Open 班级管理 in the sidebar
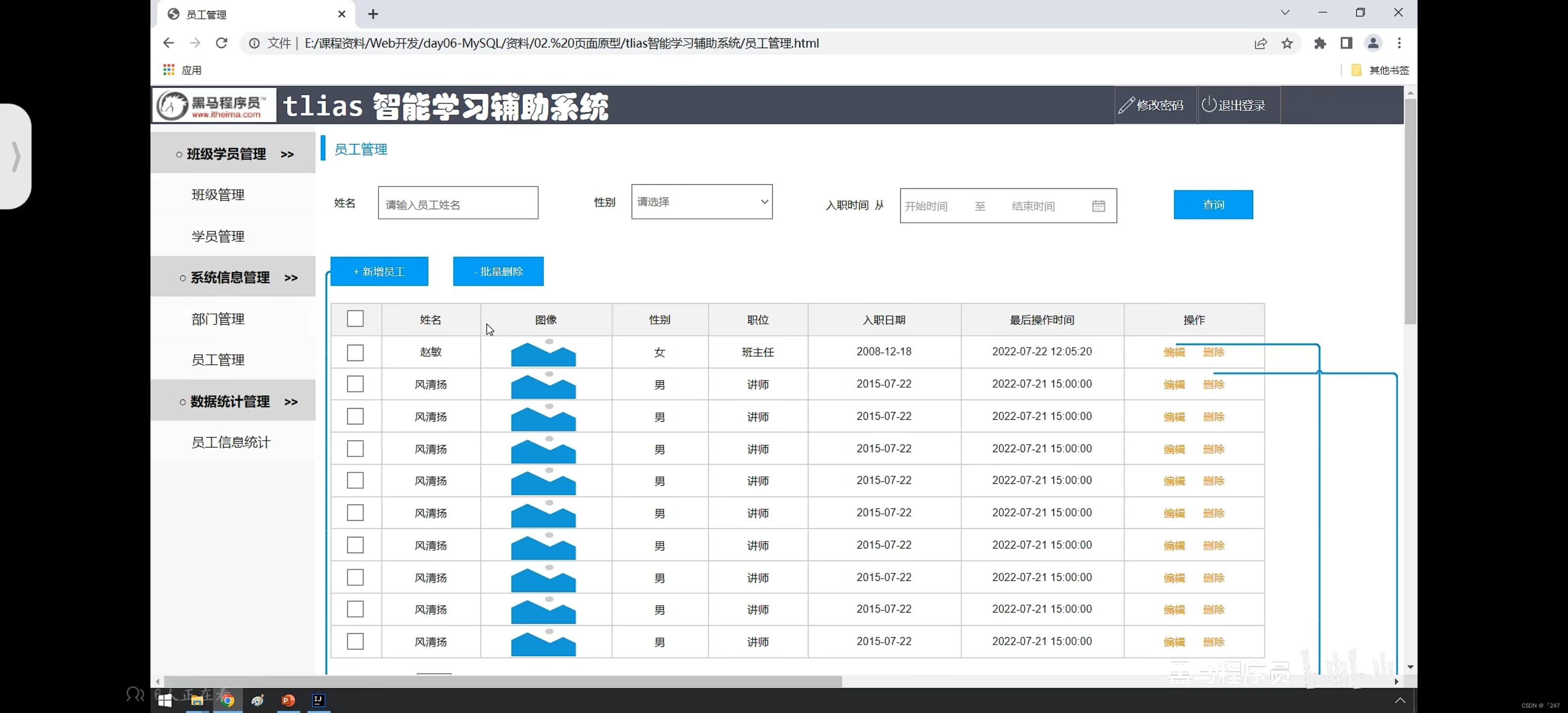The width and height of the screenshot is (1568, 713). pos(218,195)
